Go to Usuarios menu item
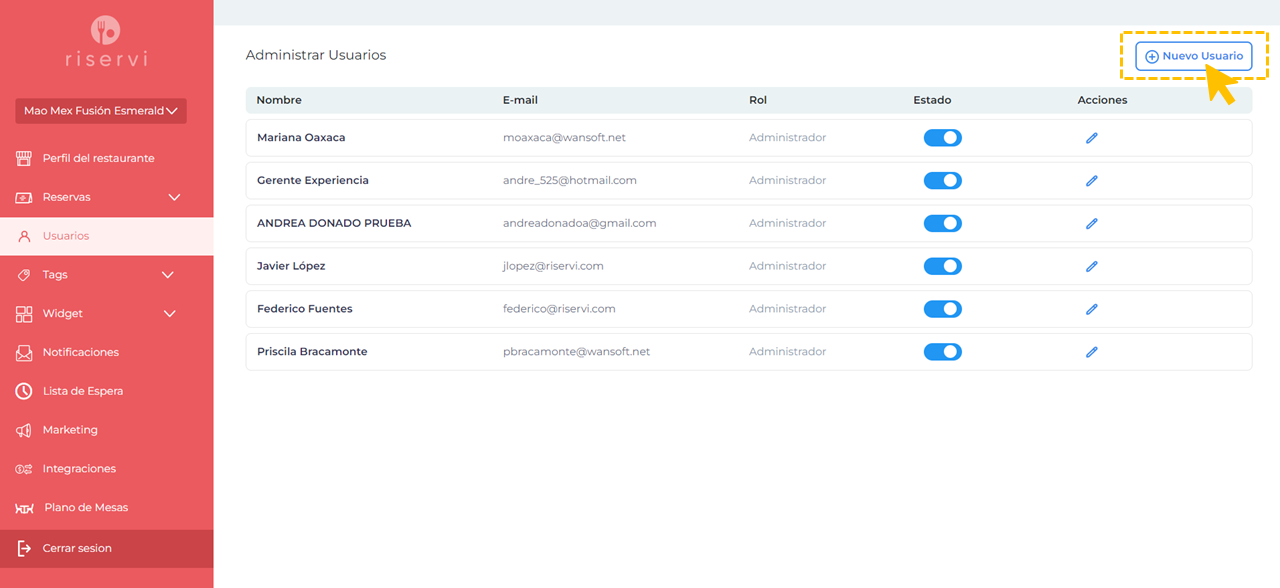The height and width of the screenshot is (588, 1280). click(x=107, y=236)
